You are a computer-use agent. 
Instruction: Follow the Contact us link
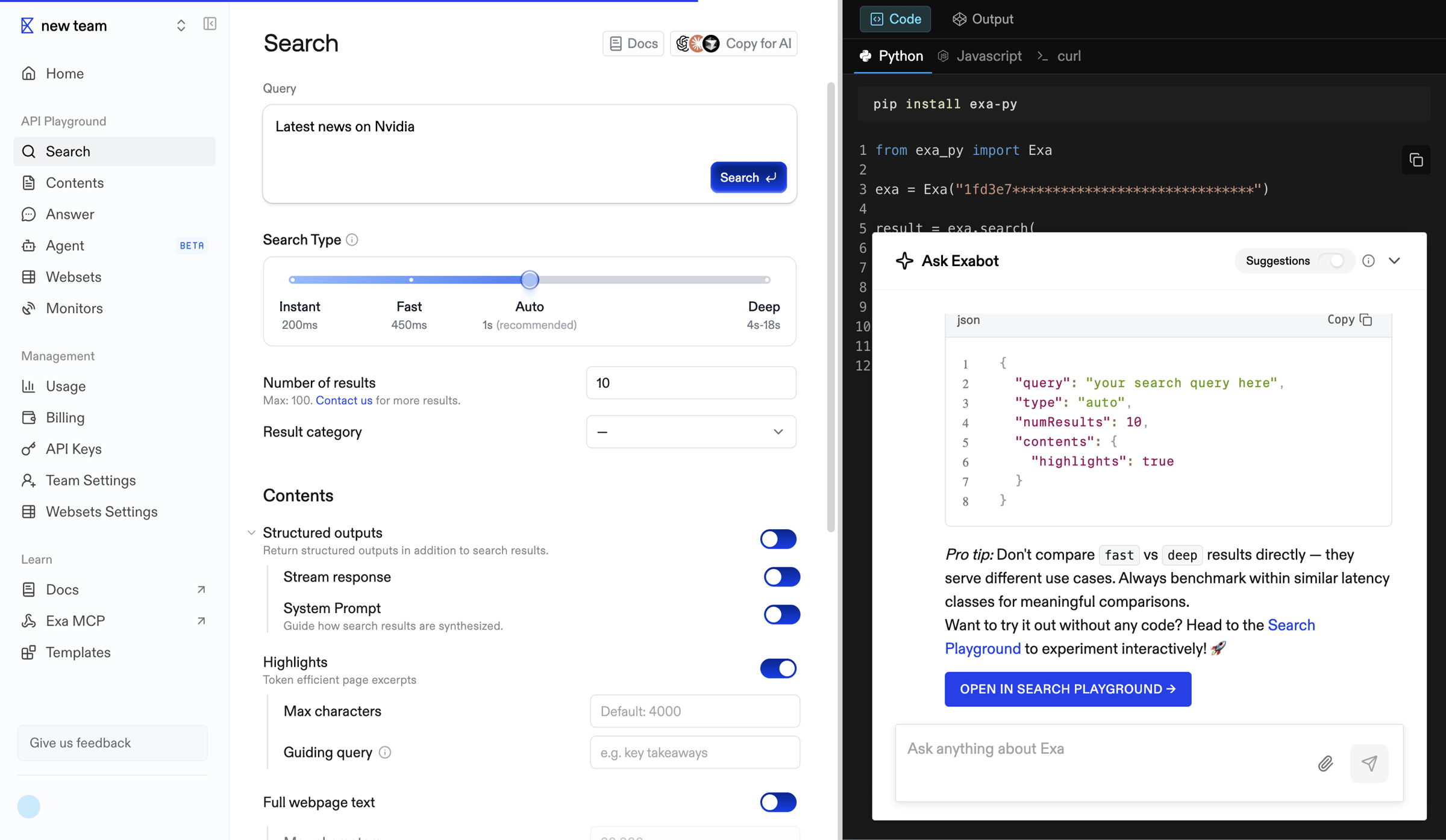[344, 400]
